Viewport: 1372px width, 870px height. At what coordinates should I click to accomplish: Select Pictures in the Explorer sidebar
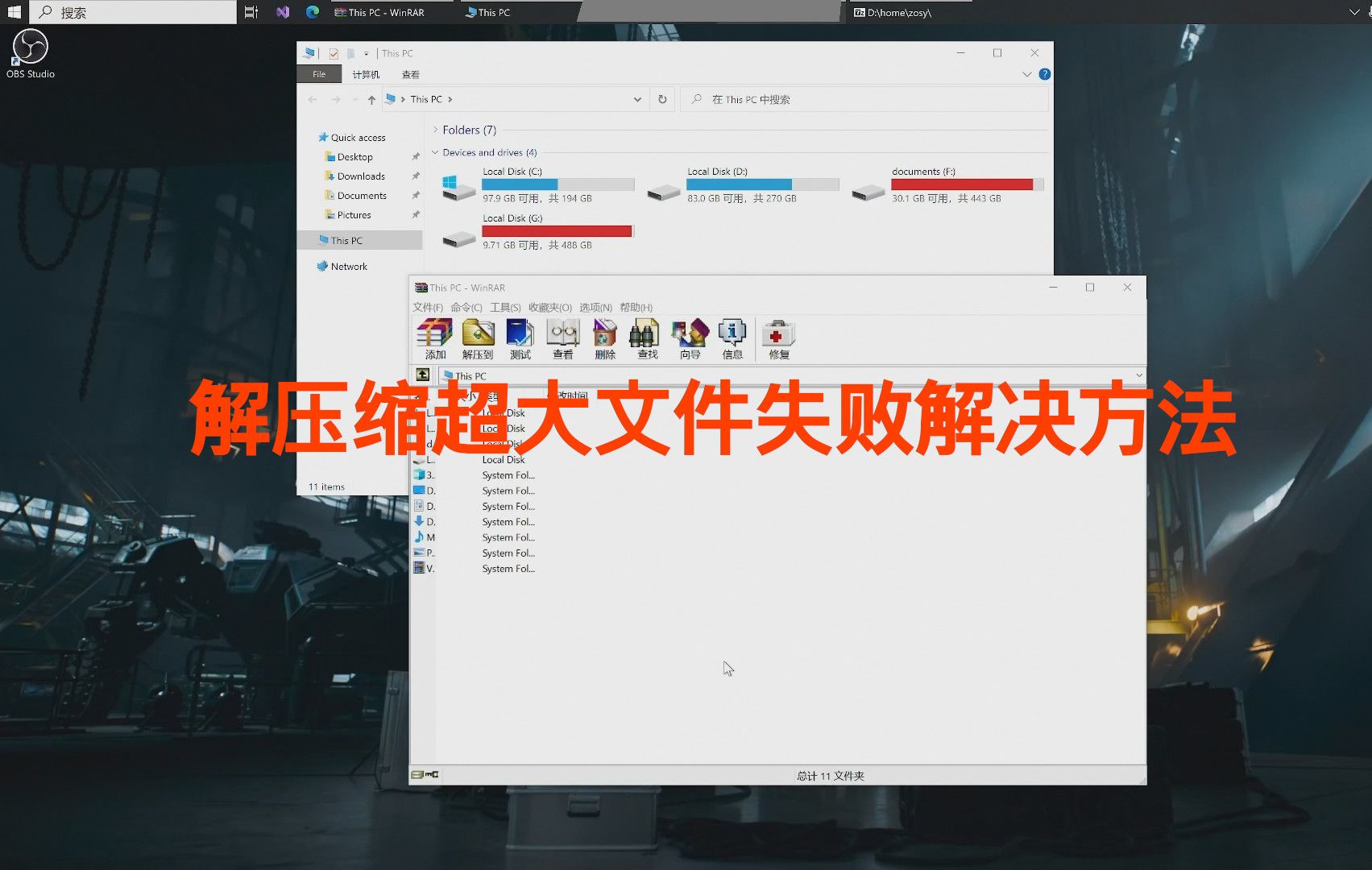(x=348, y=215)
